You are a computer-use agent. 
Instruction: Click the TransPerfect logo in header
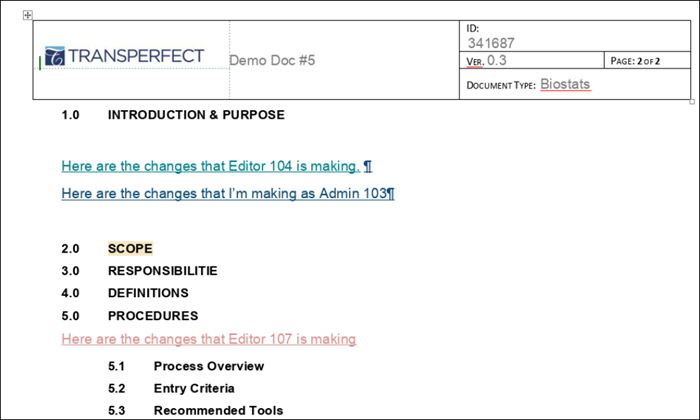(x=125, y=57)
